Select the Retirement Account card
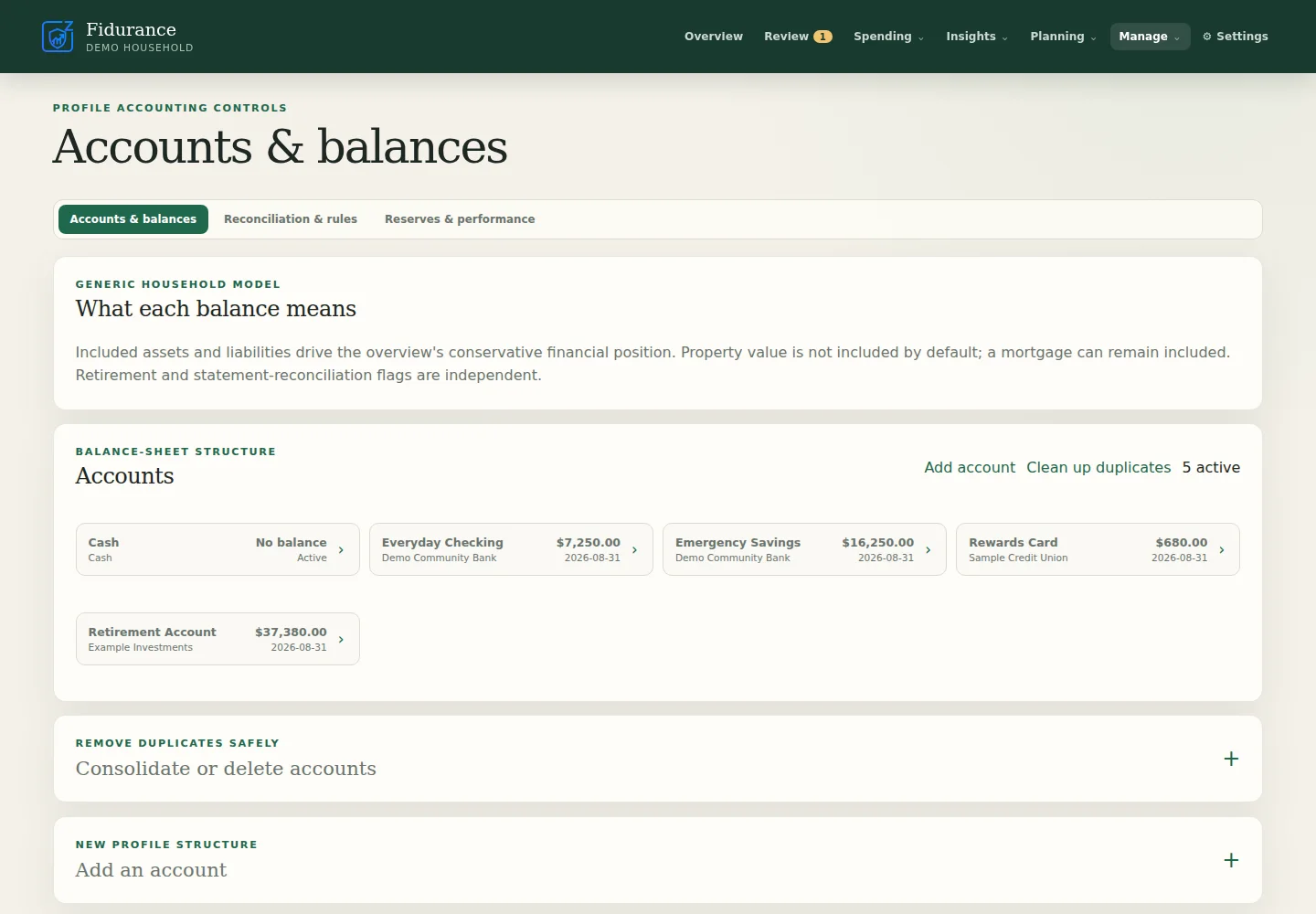The width and height of the screenshot is (1316, 914). (x=218, y=639)
